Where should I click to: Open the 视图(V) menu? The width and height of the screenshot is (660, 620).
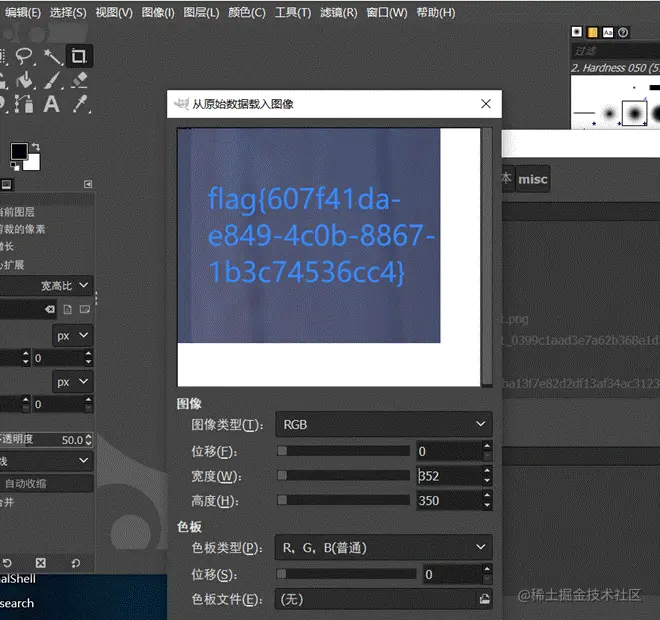click(114, 13)
